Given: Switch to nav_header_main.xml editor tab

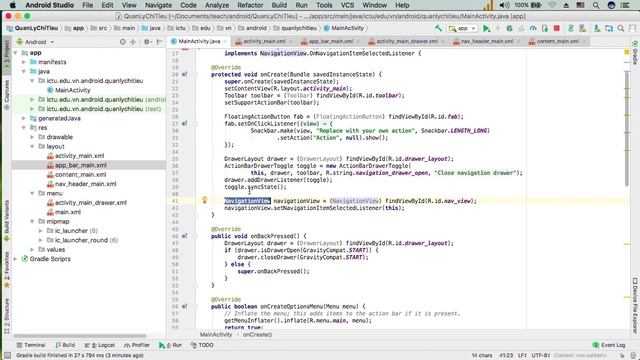Looking at the screenshot, I should (487, 41).
